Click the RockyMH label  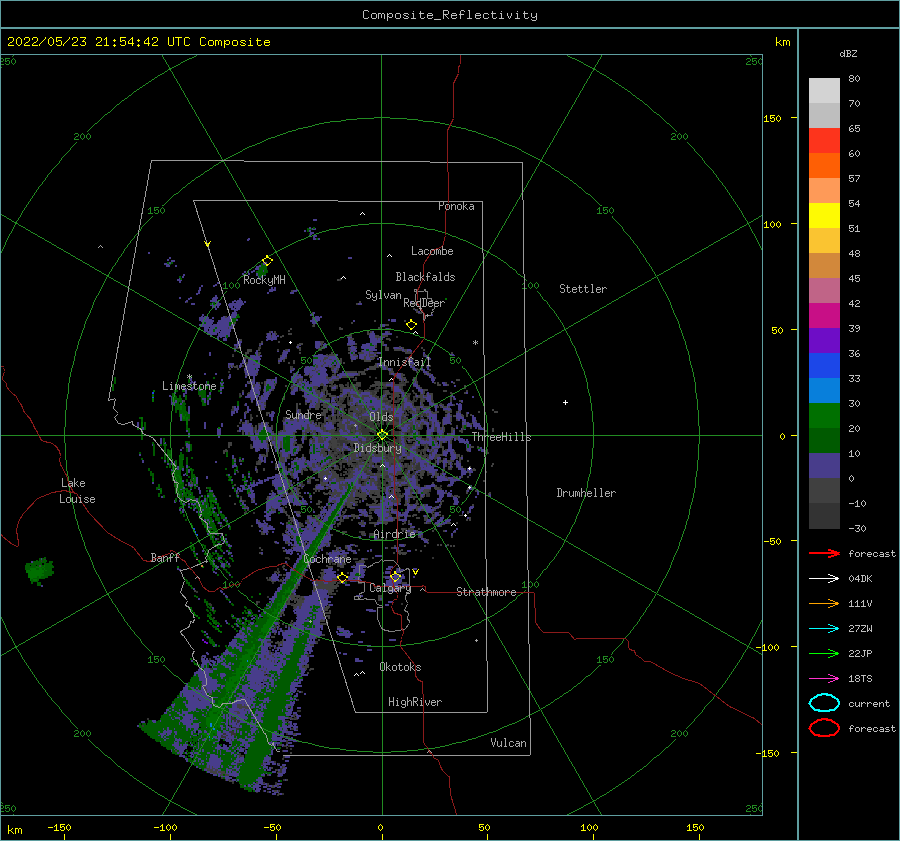pyautogui.click(x=264, y=280)
